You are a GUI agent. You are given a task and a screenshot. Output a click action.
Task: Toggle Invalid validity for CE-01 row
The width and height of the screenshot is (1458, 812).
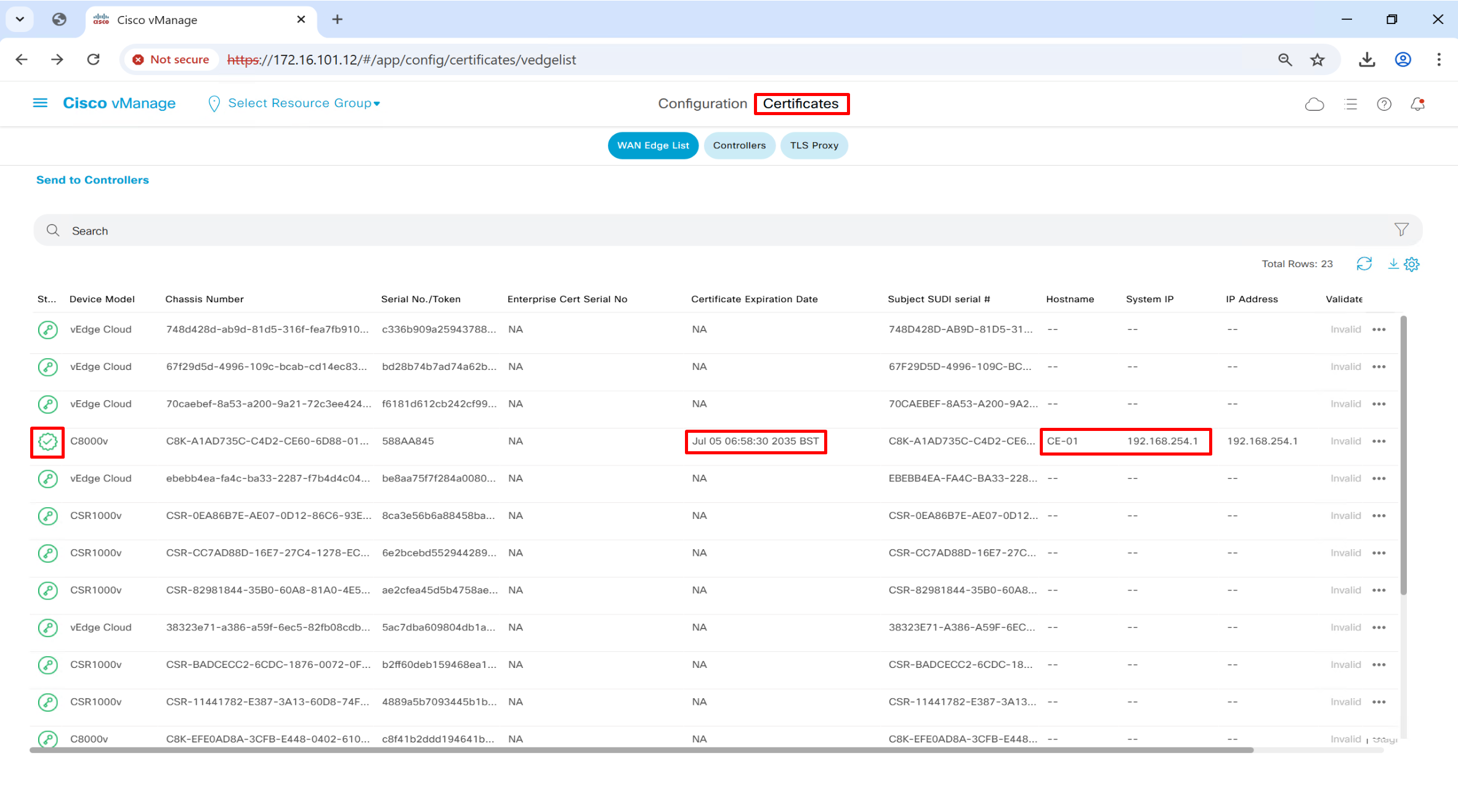click(x=1345, y=441)
